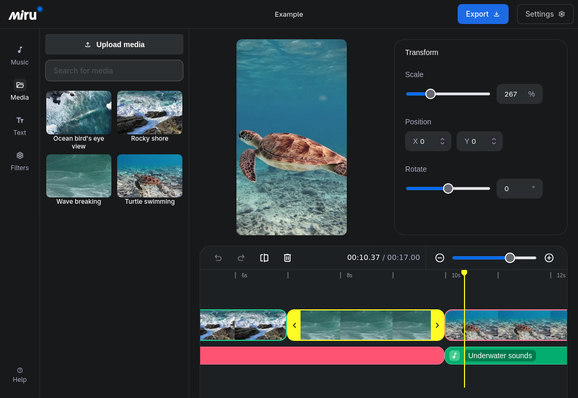Open Settings
Viewport: 578px width, 398px height.
(x=544, y=14)
